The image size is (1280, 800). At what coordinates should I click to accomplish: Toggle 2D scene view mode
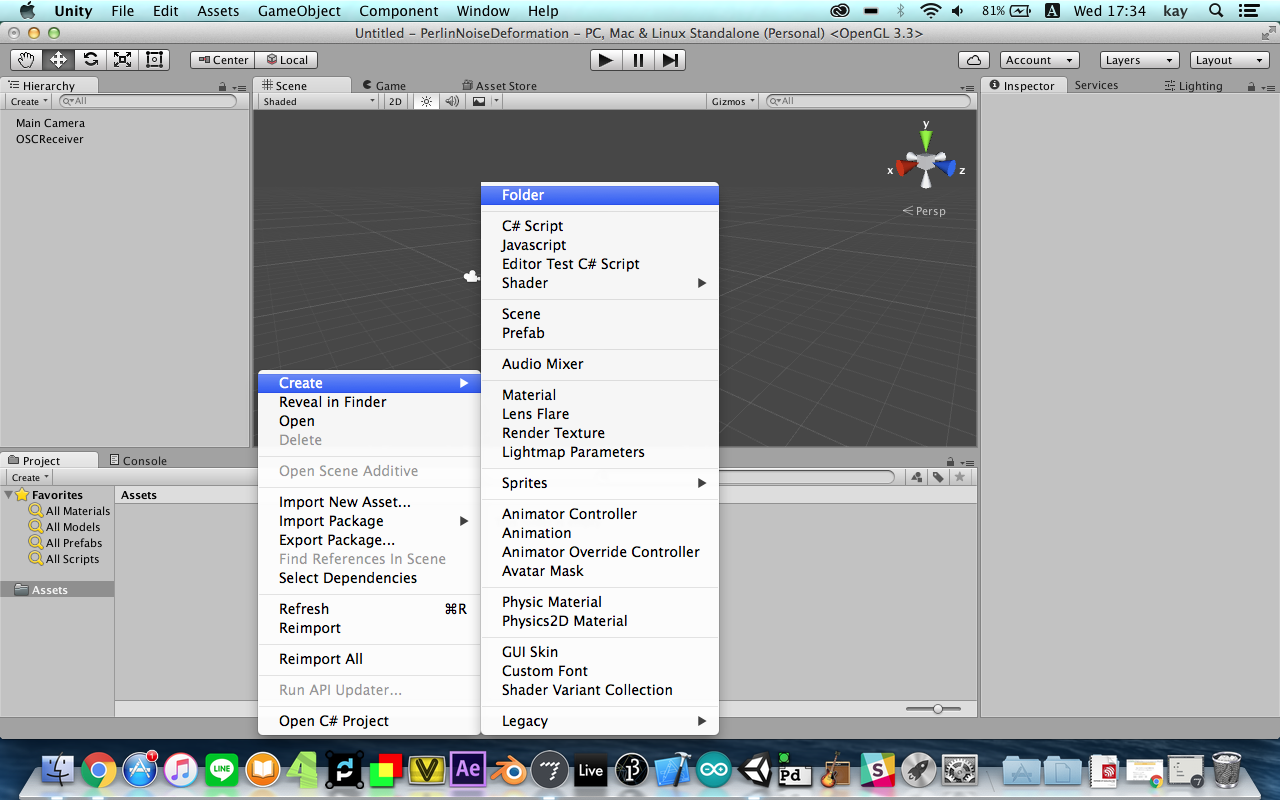pos(395,101)
